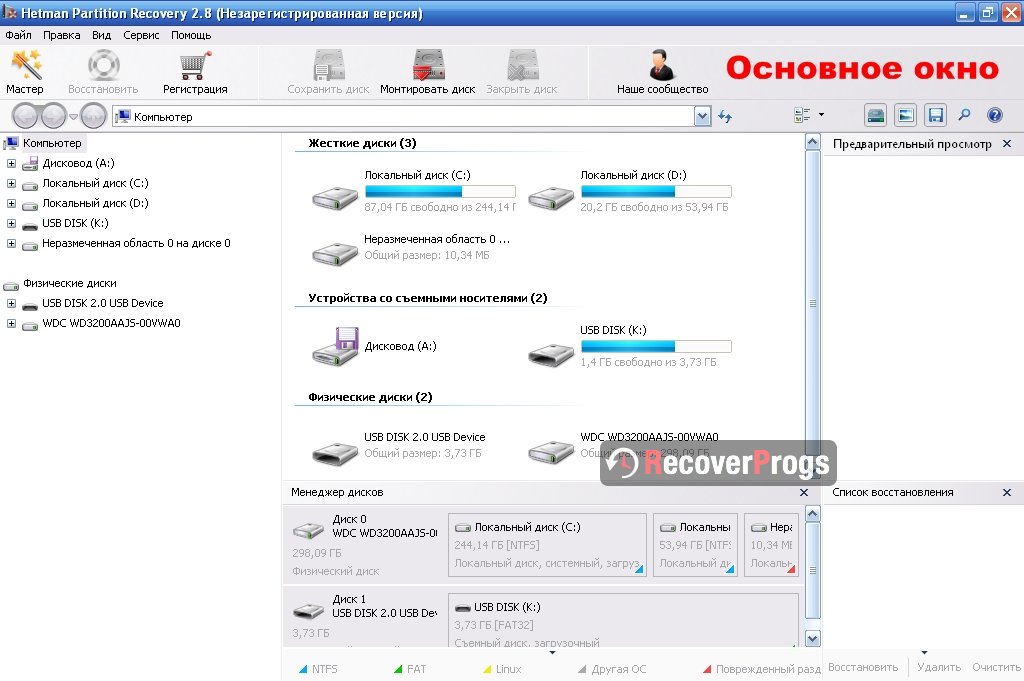This screenshot has height=681, width=1024.
Task: Click the Физические диски (2) group header
Action: click(370, 397)
